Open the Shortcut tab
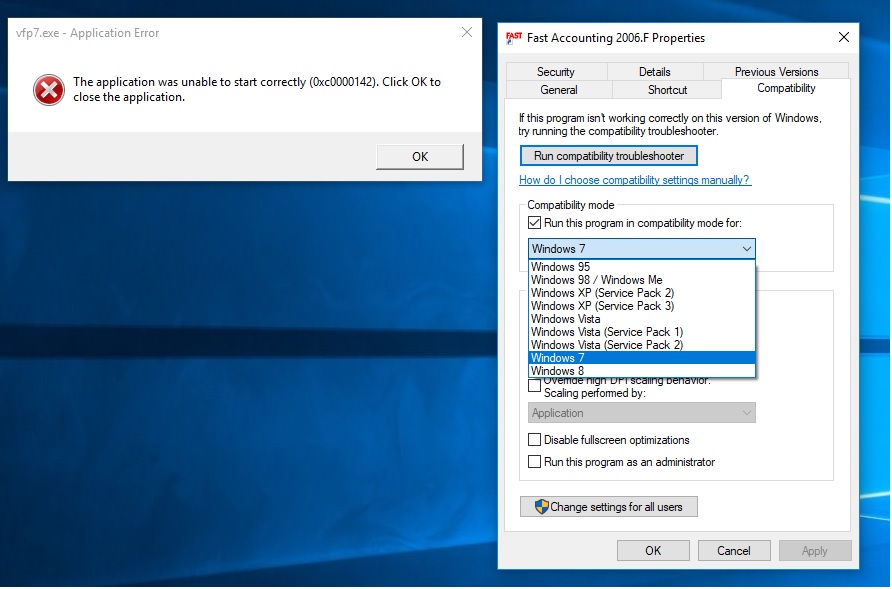892x589 pixels. (667, 90)
